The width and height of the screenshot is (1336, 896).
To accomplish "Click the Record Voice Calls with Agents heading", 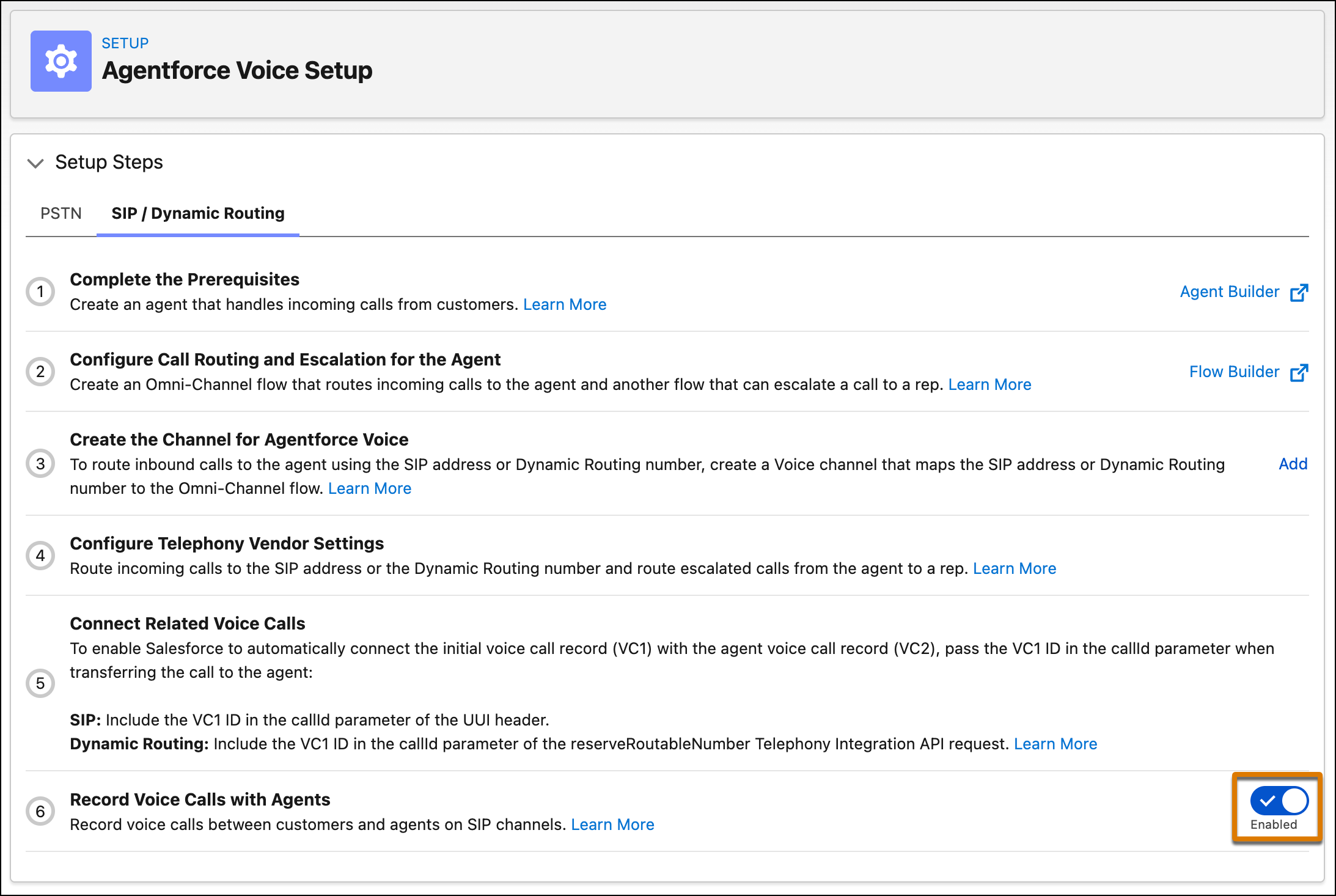I will click(x=200, y=799).
